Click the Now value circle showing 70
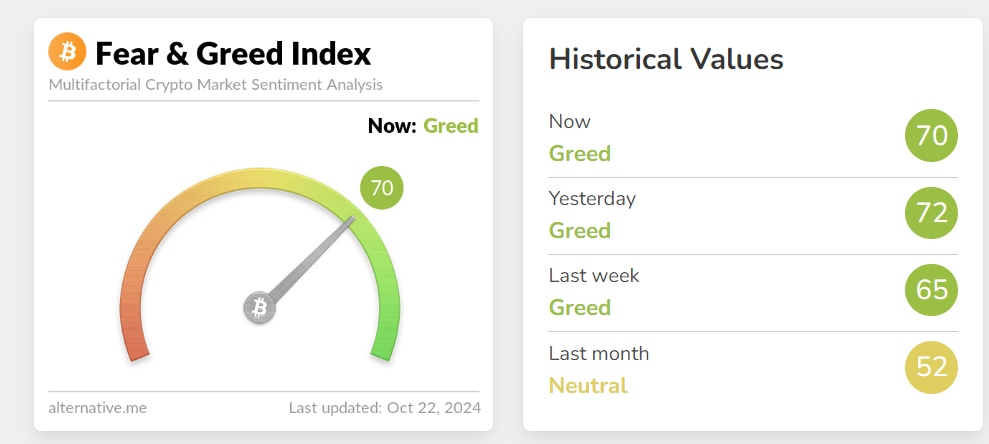Image resolution: width=989 pixels, height=444 pixels. click(x=931, y=136)
